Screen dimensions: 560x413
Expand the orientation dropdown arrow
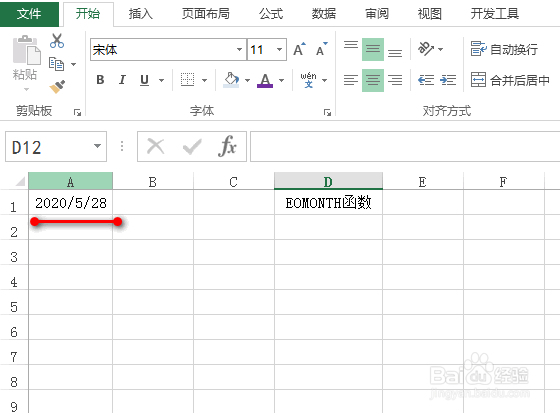(x=440, y=49)
